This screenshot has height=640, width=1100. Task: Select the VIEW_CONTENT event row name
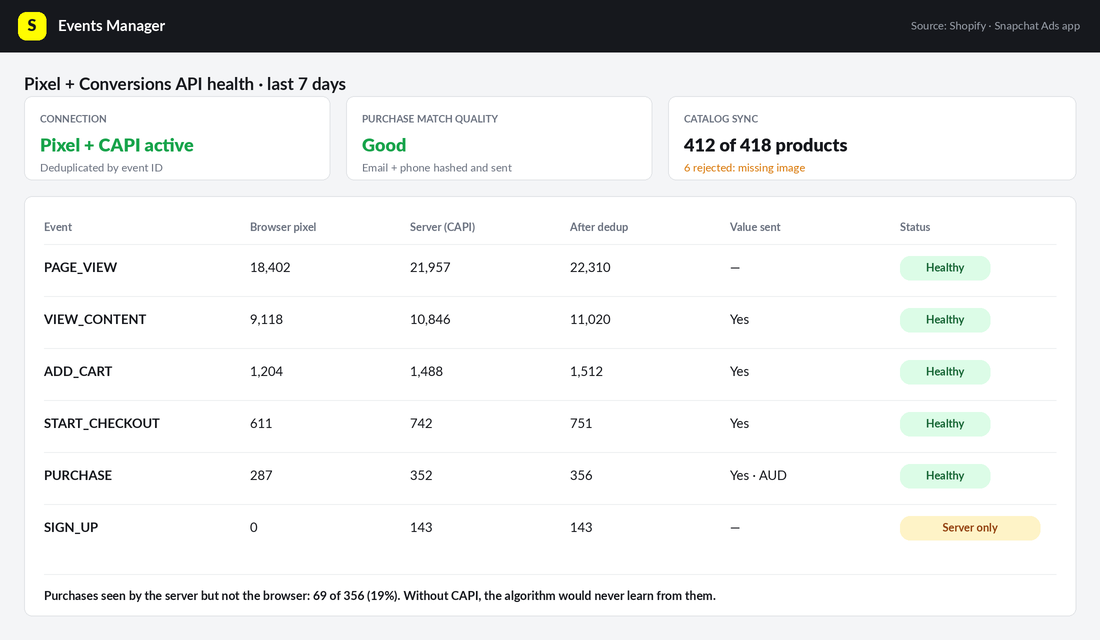(95, 319)
